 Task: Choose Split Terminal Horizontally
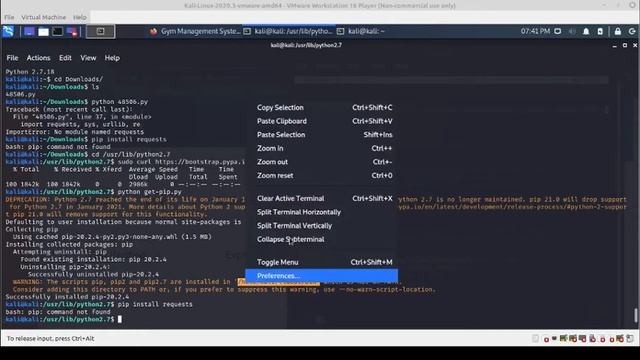[322, 212]
